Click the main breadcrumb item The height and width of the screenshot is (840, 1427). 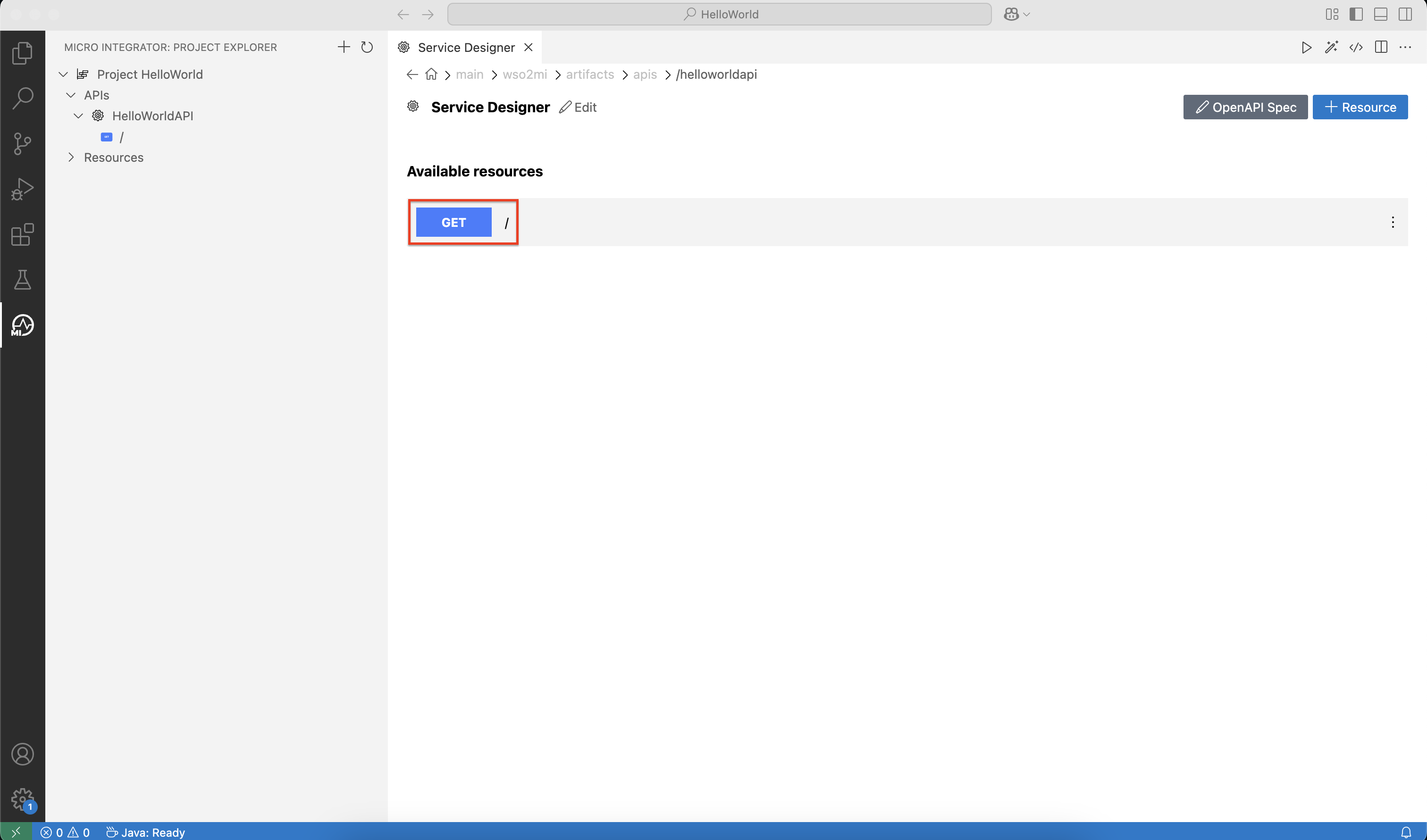pos(470,75)
